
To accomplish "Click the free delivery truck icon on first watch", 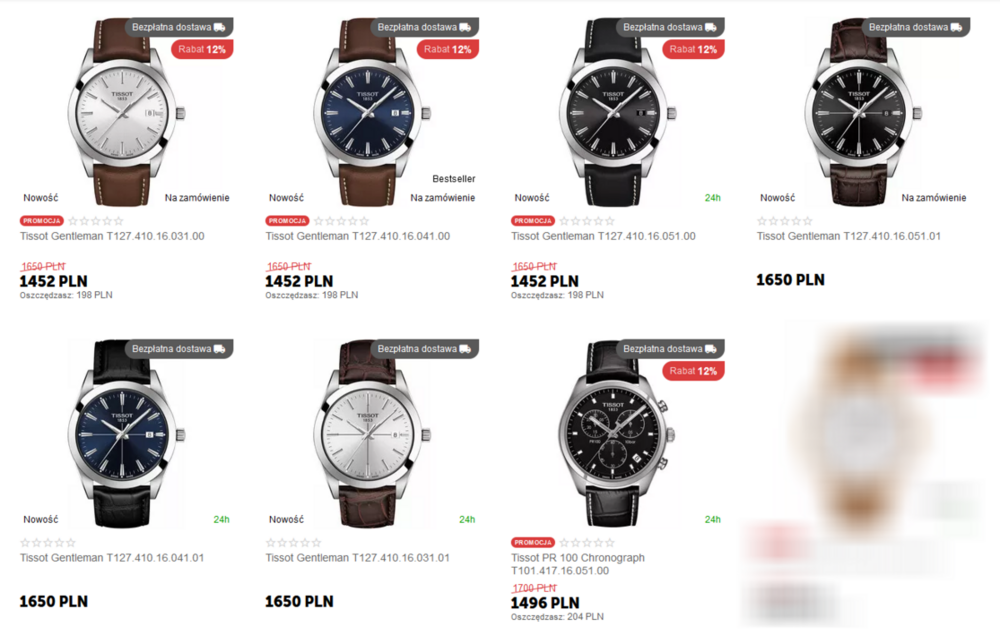I will tap(219, 27).
